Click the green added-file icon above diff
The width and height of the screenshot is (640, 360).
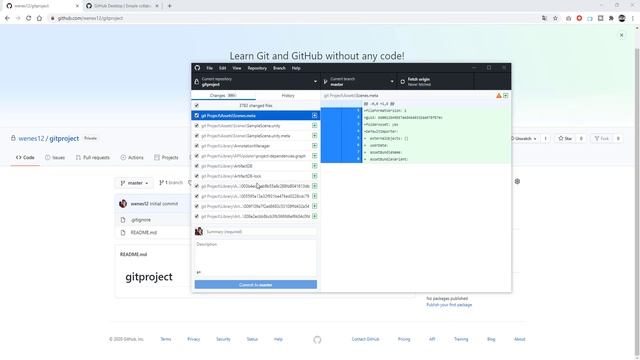coord(506,96)
